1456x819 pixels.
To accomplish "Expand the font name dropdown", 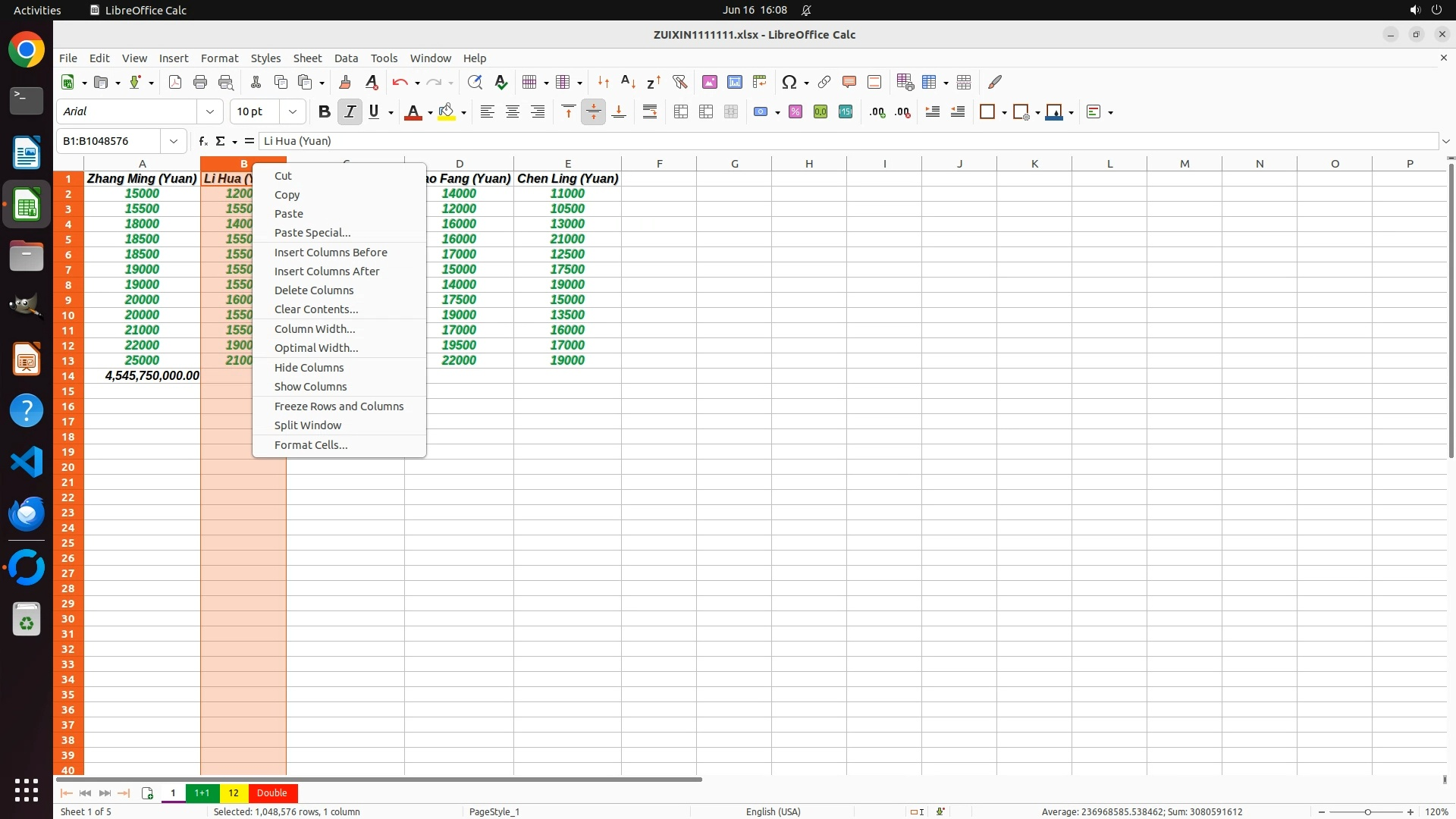I will (x=210, y=111).
